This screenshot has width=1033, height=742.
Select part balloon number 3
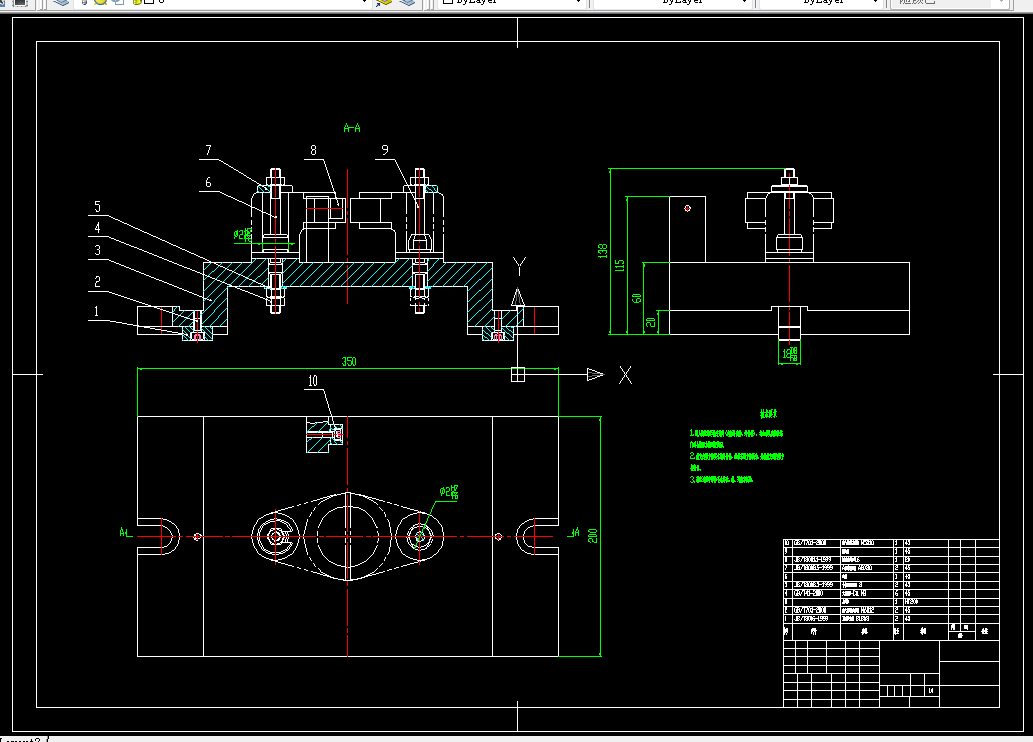pos(98,250)
